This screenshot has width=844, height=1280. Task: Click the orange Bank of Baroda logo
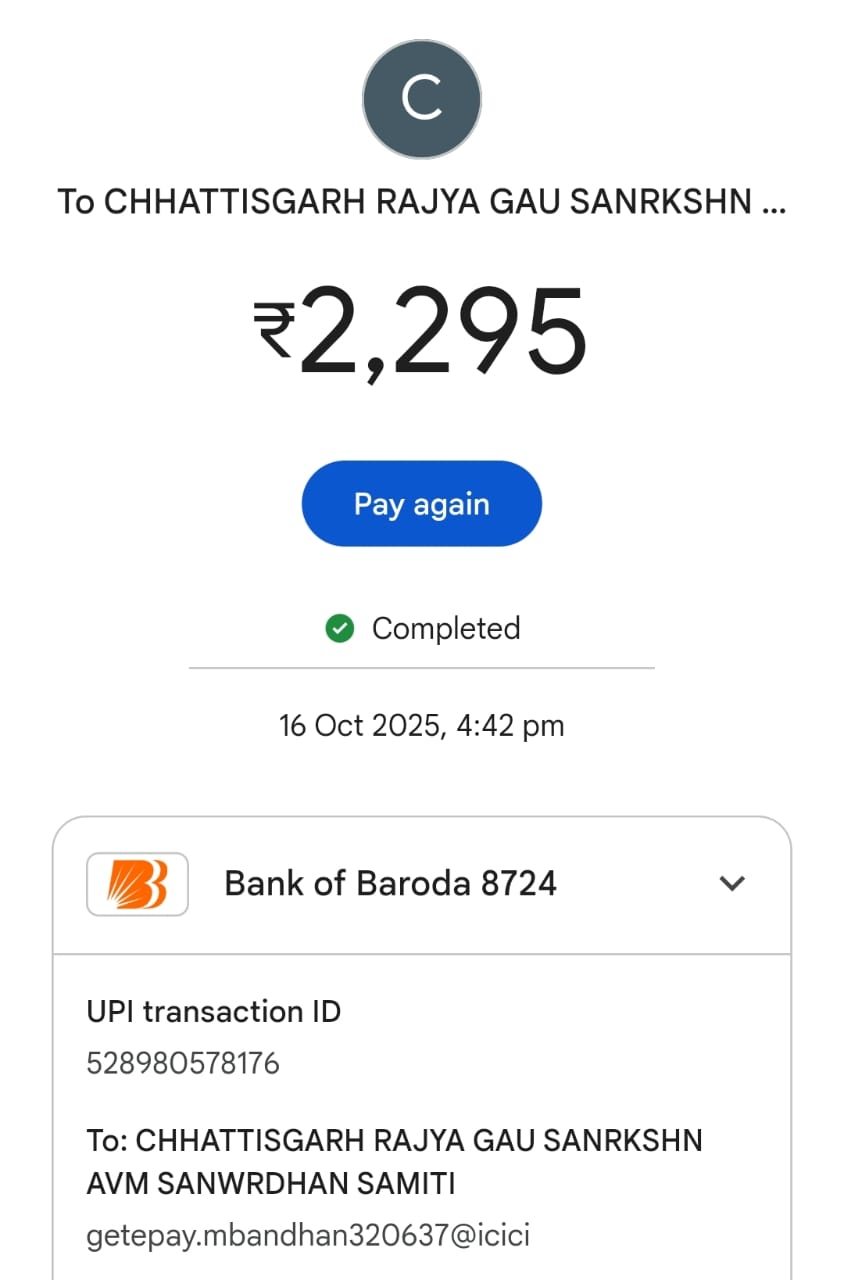click(137, 884)
